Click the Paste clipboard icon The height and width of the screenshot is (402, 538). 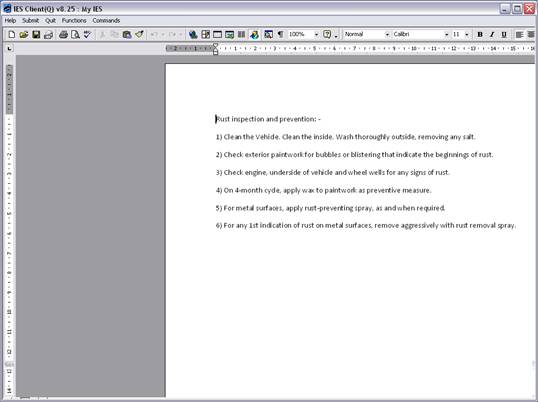pos(127,34)
